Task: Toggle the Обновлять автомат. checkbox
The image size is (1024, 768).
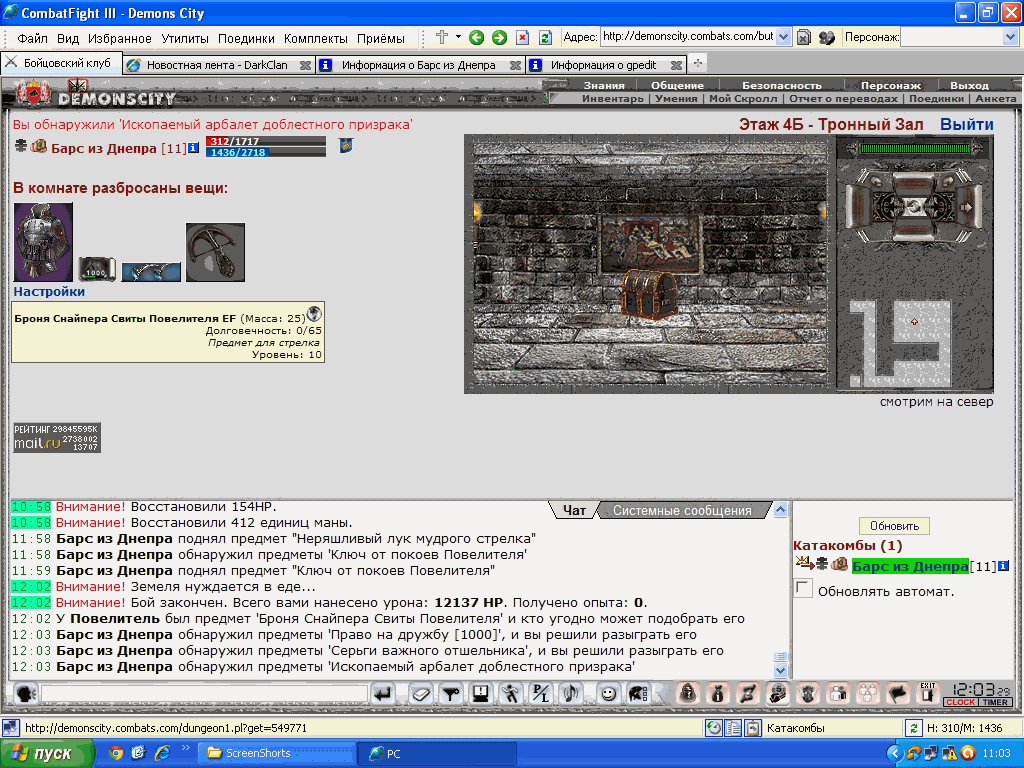Action: [803, 588]
